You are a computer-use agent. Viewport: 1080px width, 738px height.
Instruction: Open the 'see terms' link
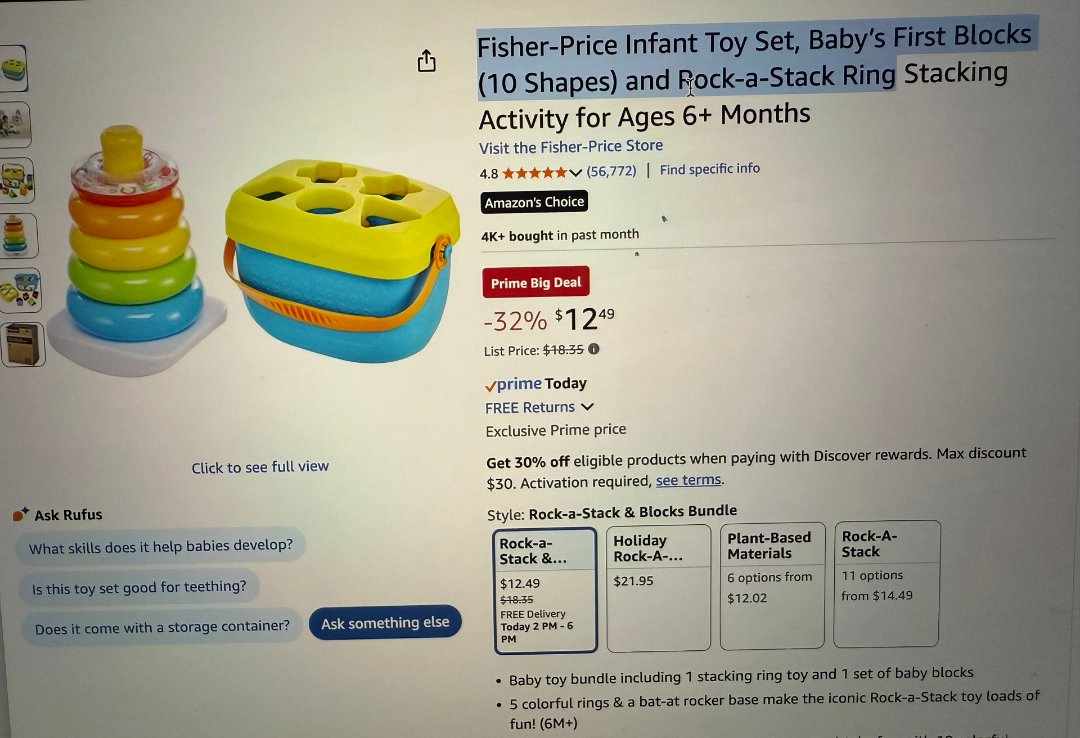[x=688, y=481]
